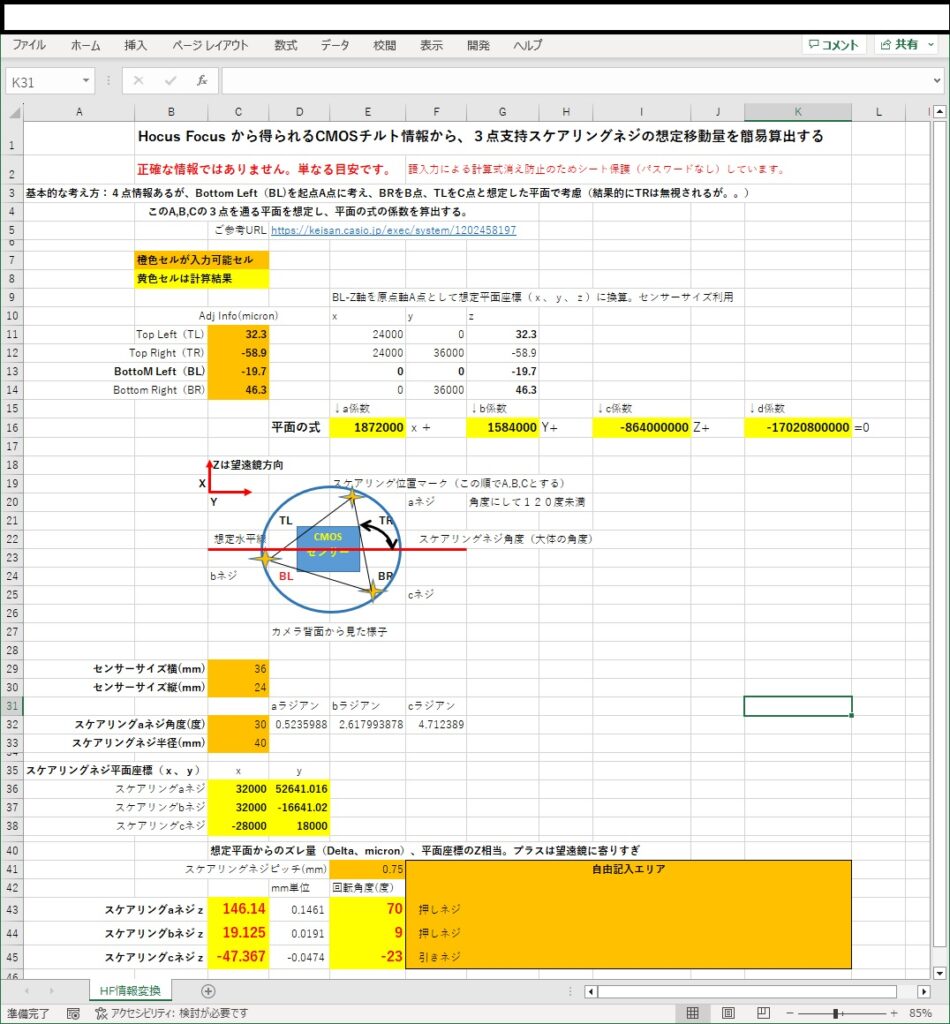The height and width of the screenshot is (1024, 950).
Task: Open the 開発 tab
Action: coord(479,45)
